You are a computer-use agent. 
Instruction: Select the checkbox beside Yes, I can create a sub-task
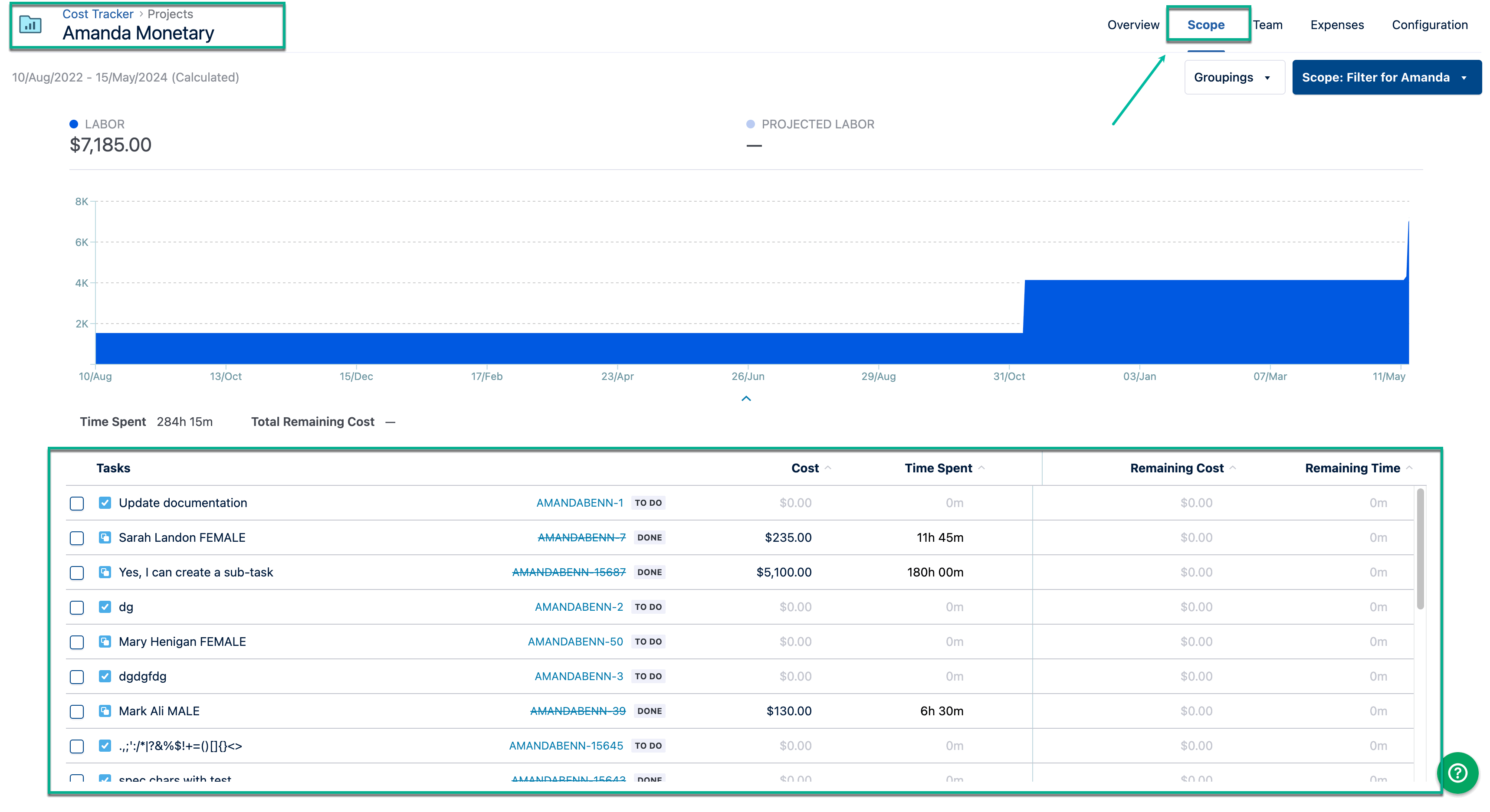(x=76, y=573)
